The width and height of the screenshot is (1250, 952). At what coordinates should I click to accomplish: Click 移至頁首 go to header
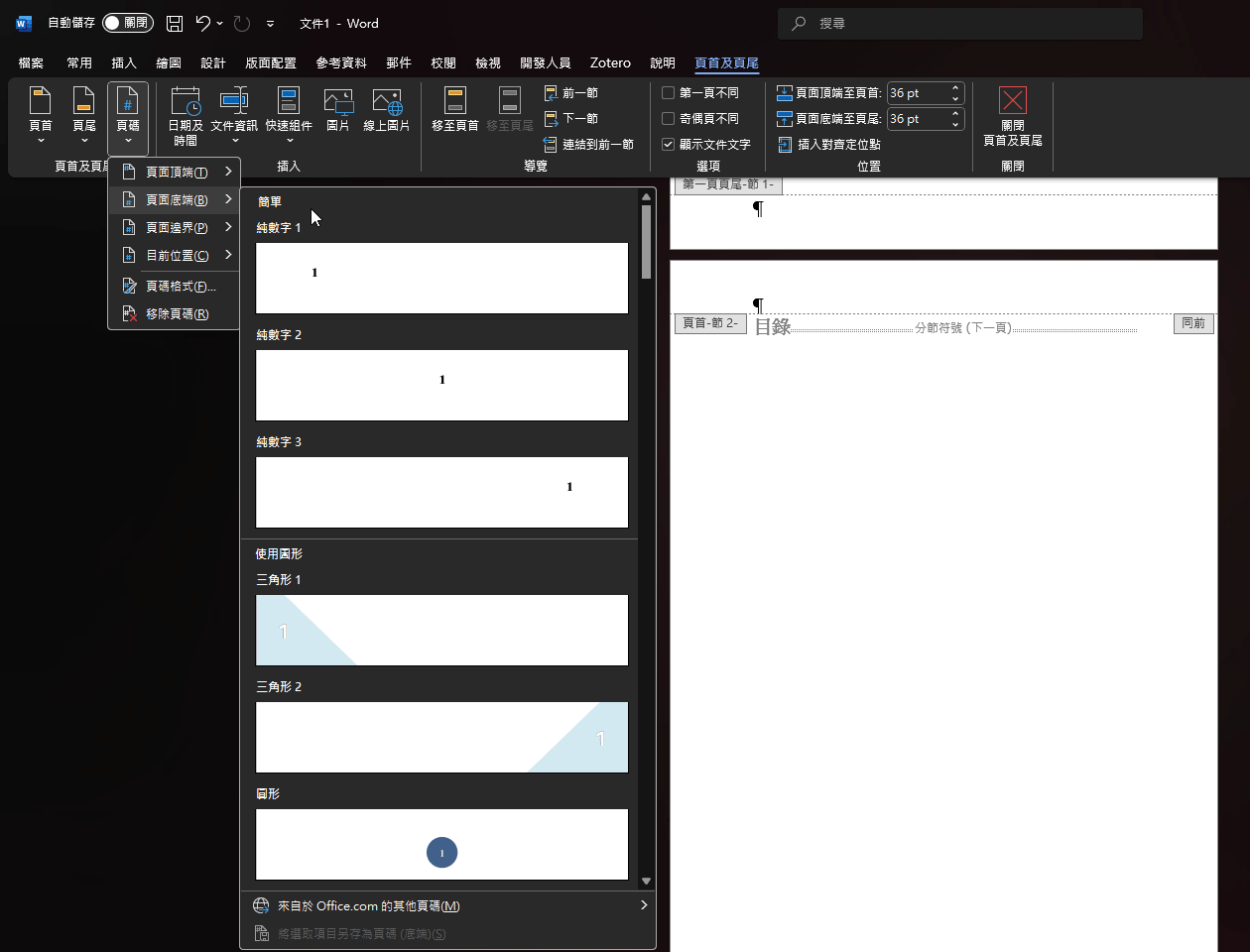pos(455,110)
